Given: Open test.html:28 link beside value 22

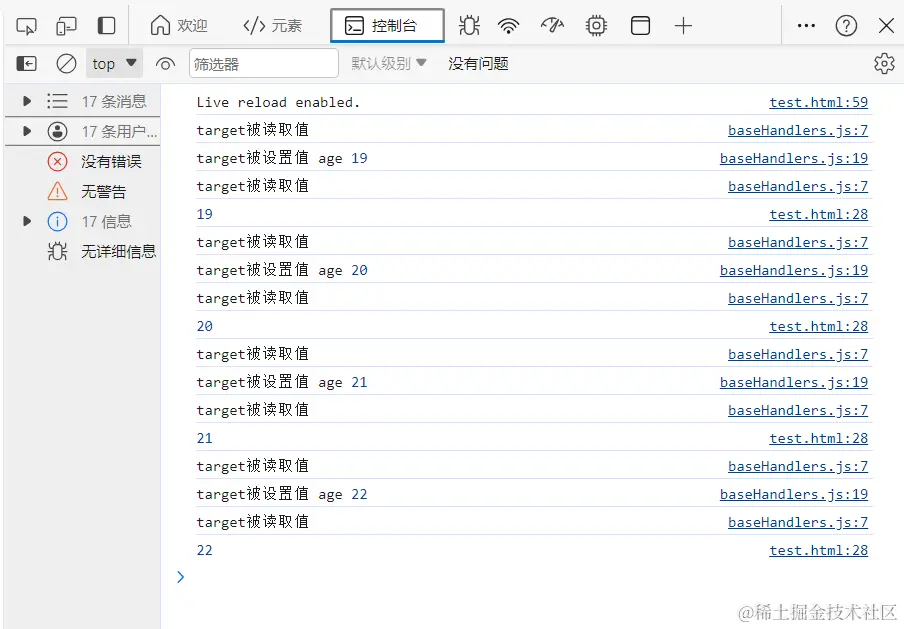Looking at the screenshot, I should [818, 550].
